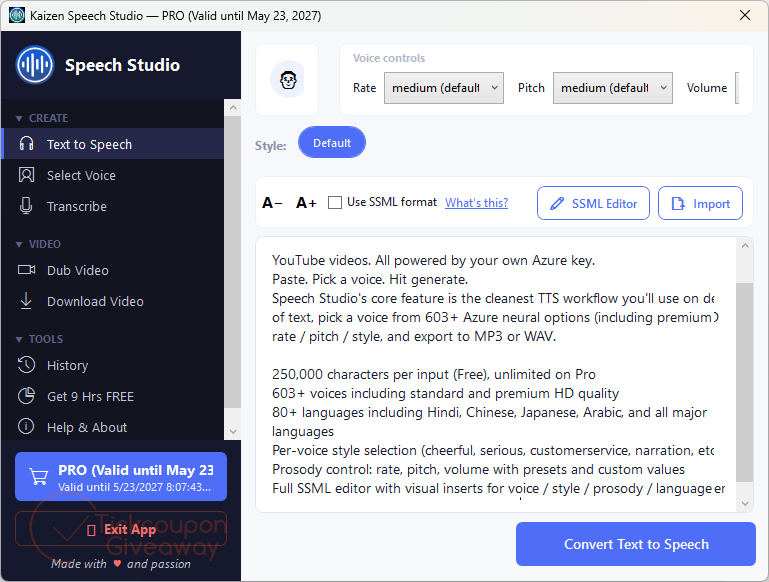
Task: Click the clock icon beside History
Action: click(26, 365)
